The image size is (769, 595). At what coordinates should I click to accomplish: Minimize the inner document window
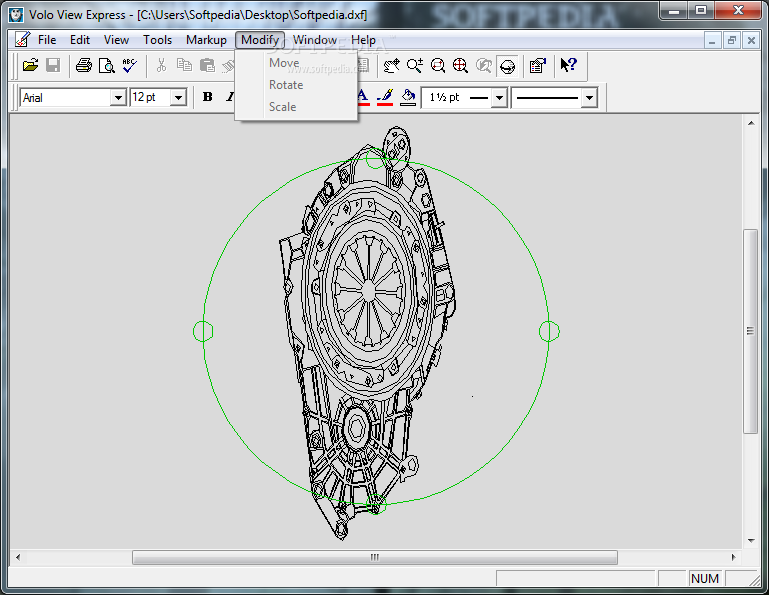[712, 40]
